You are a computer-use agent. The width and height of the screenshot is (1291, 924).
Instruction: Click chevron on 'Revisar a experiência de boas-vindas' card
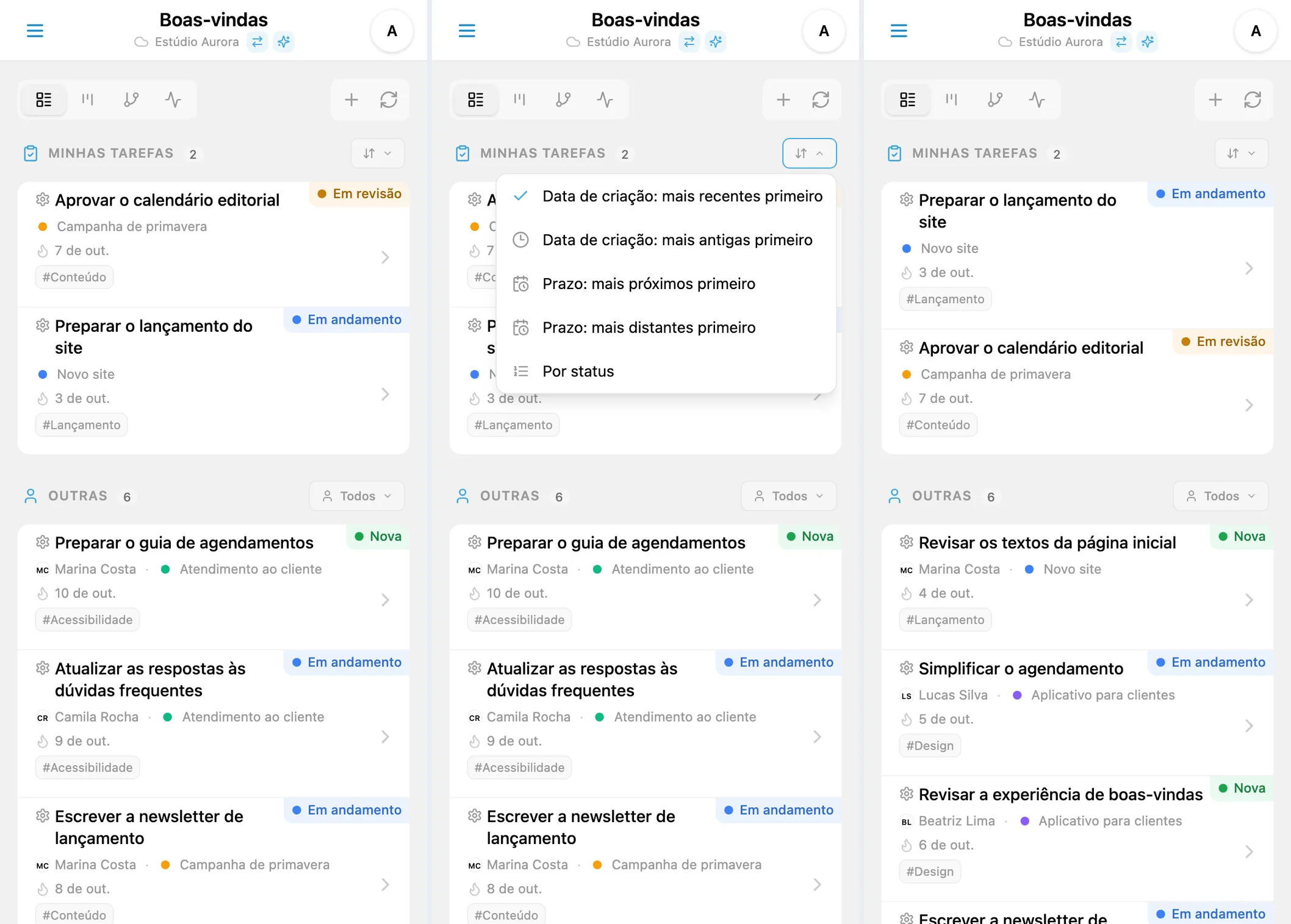click(x=1249, y=851)
